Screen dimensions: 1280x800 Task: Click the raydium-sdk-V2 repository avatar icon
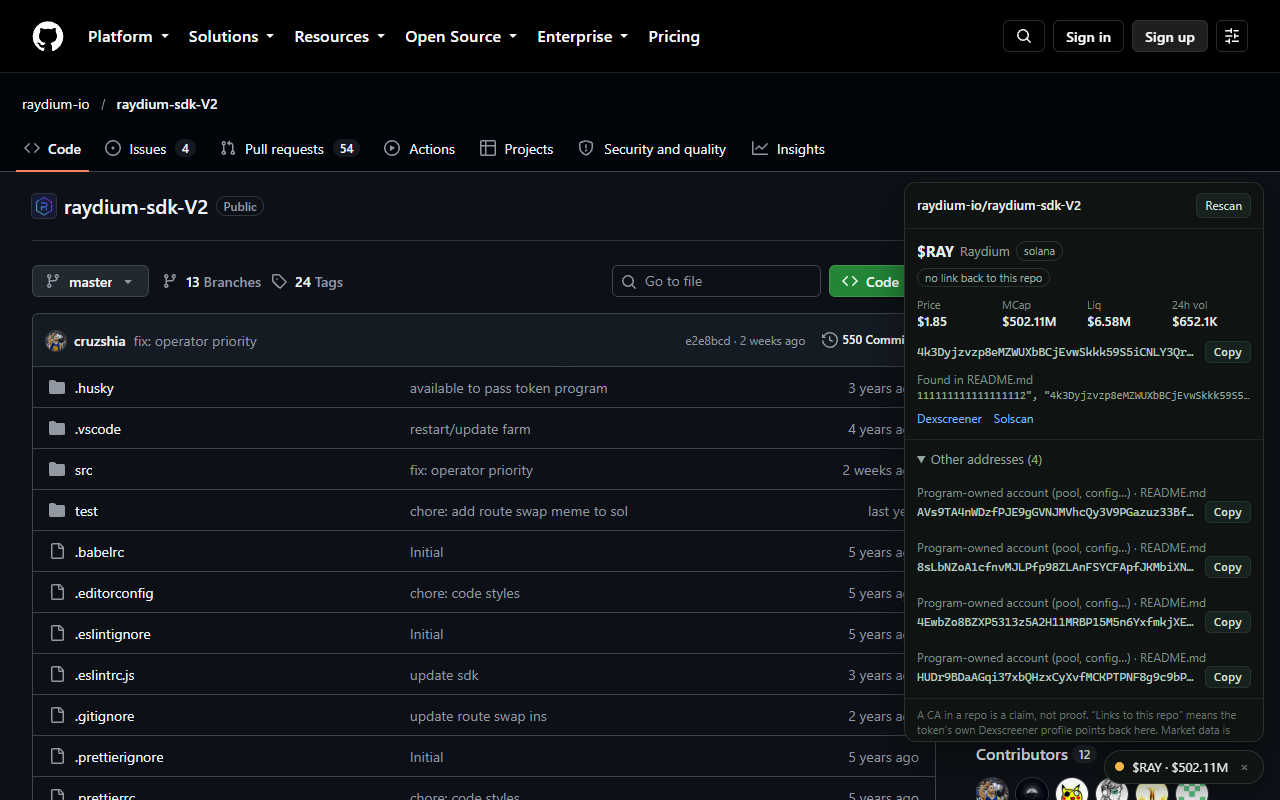[x=44, y=207]
